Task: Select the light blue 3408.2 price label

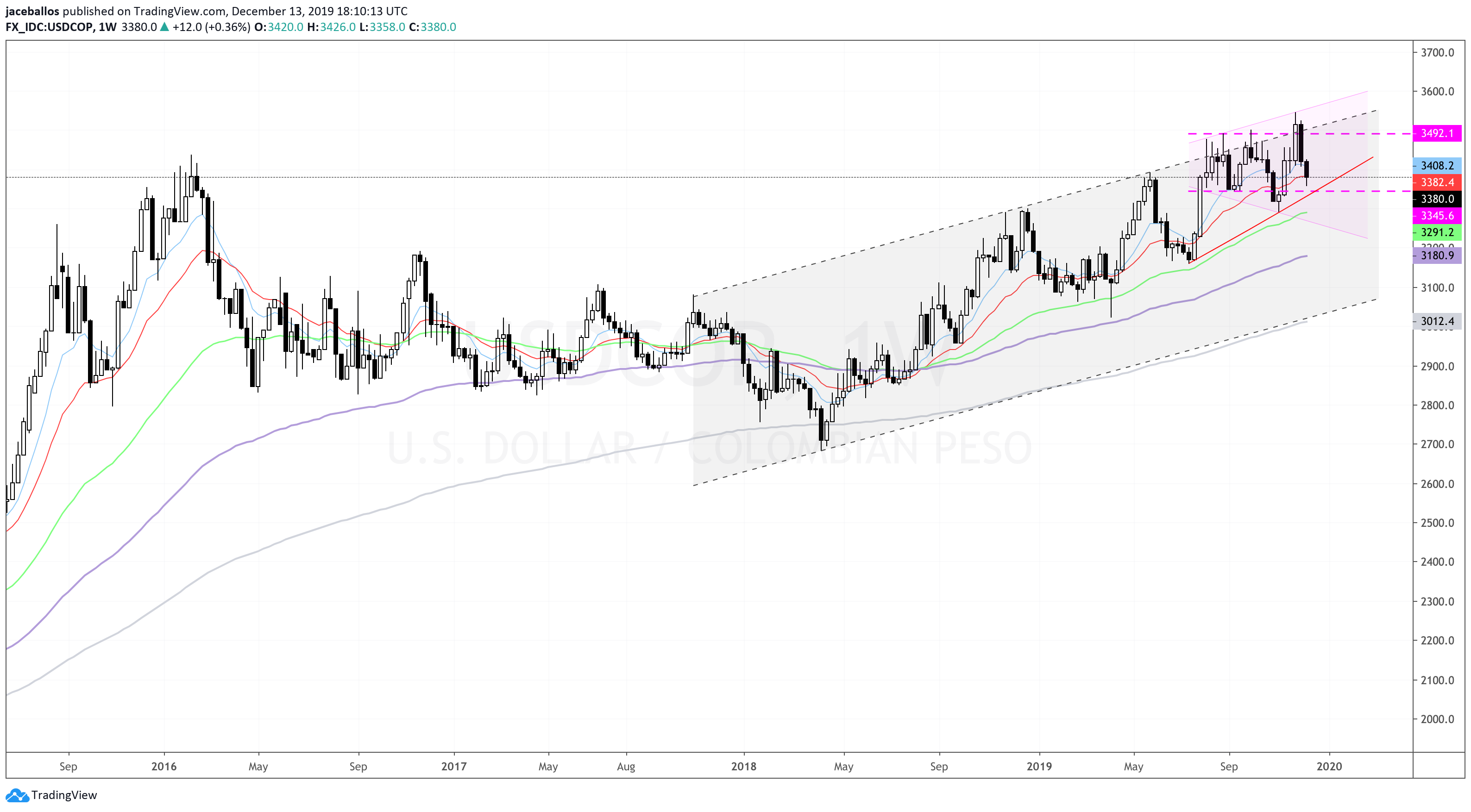Action: 1437,165
